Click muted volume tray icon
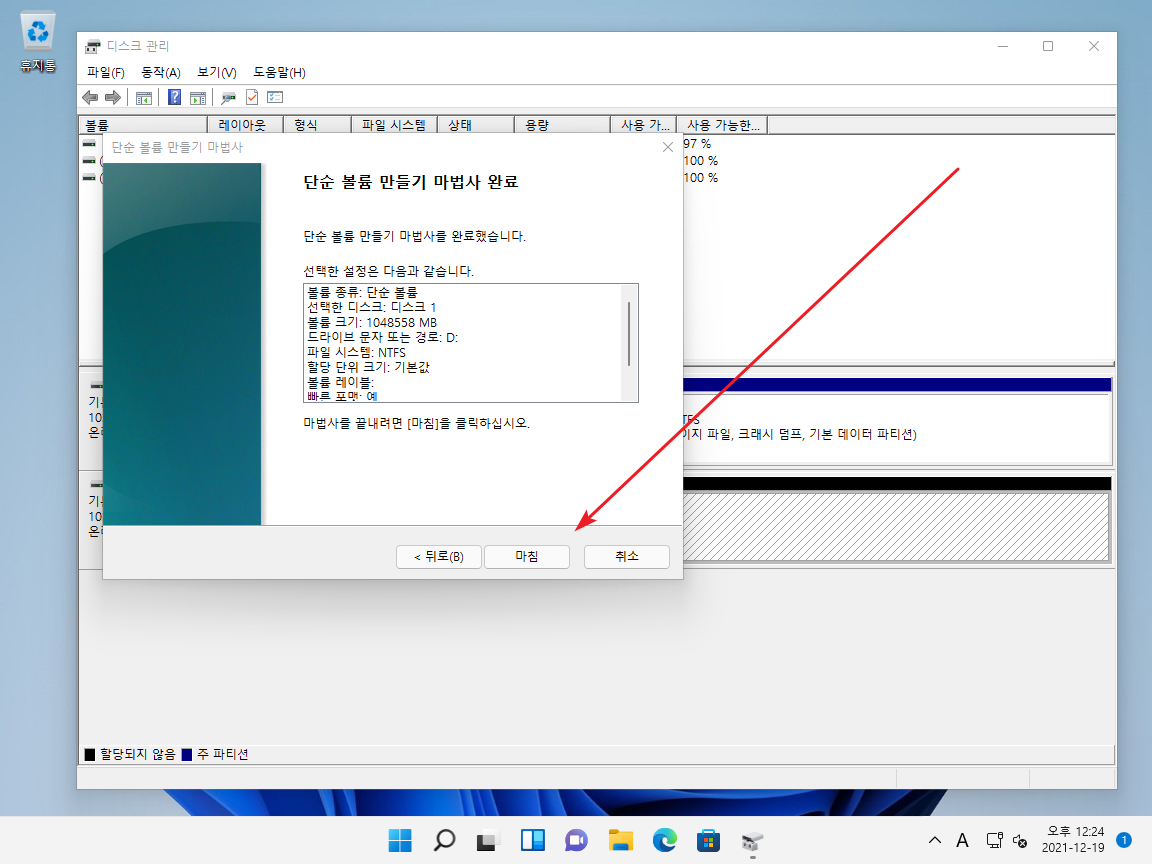 click(x=1020, y=840)
